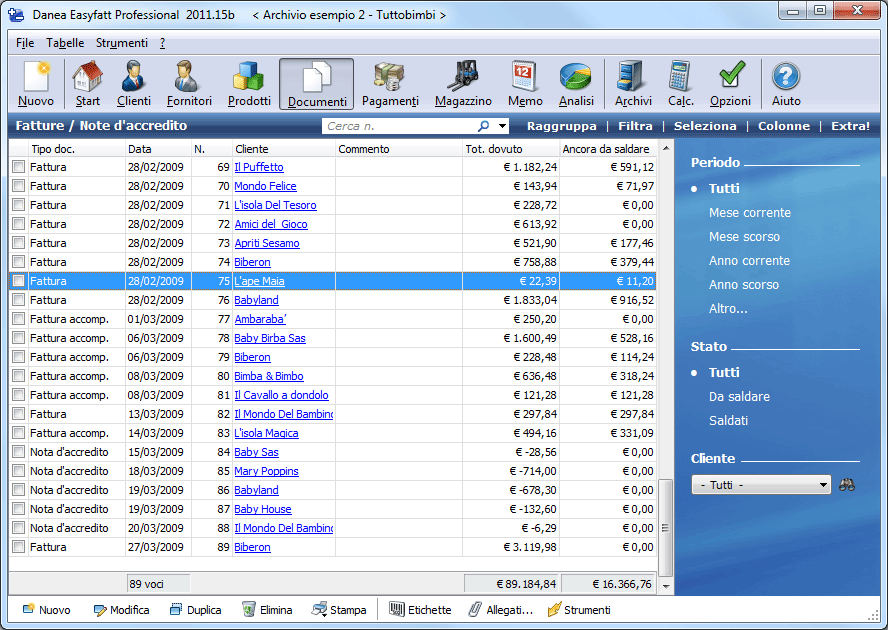The height and width of the screenshot is (630, 888).
Task: Open the Extra! menu
Action: point(850,126)
